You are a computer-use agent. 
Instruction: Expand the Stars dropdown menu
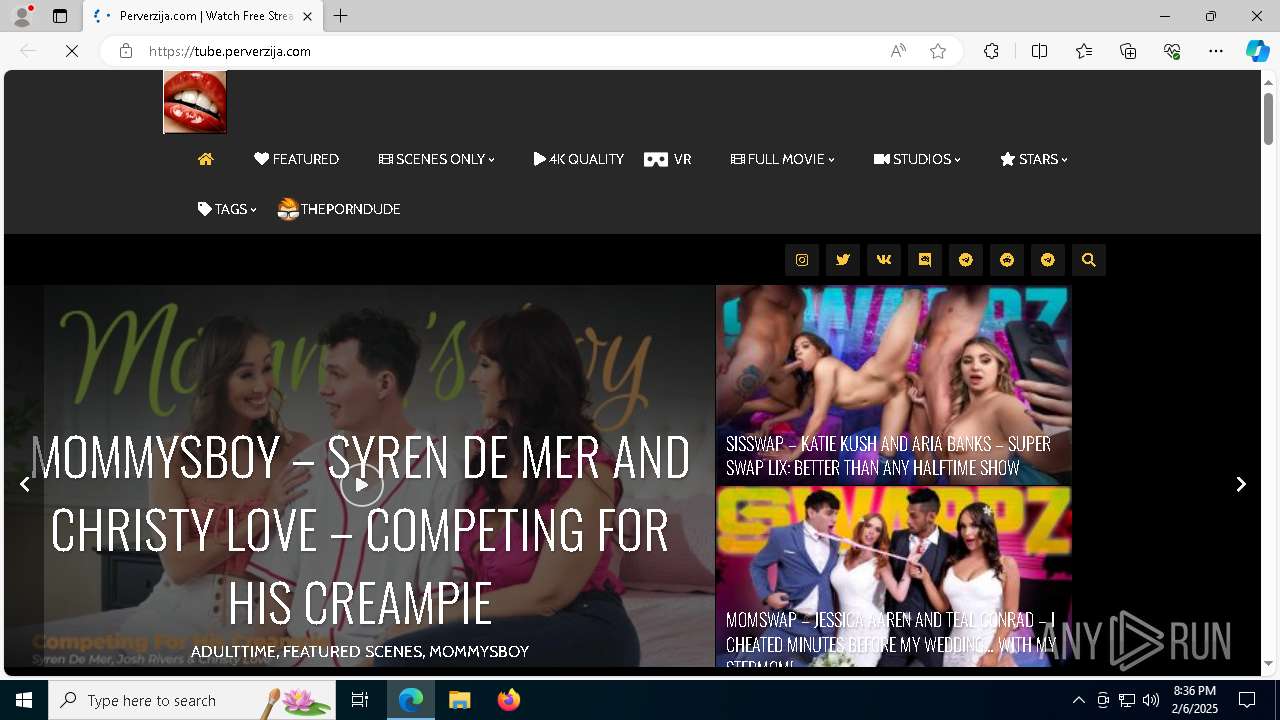tap(1034, 159)
